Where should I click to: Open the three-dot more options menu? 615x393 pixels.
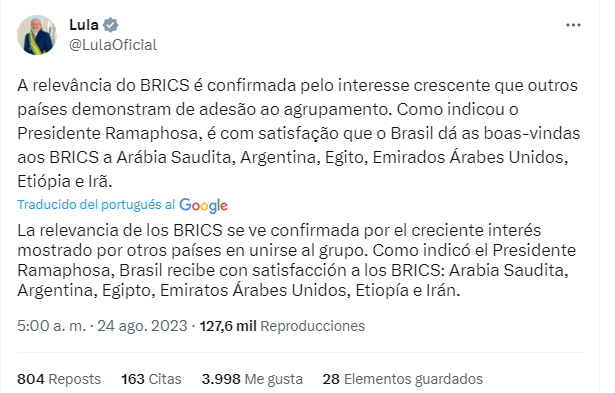(573, 25)
